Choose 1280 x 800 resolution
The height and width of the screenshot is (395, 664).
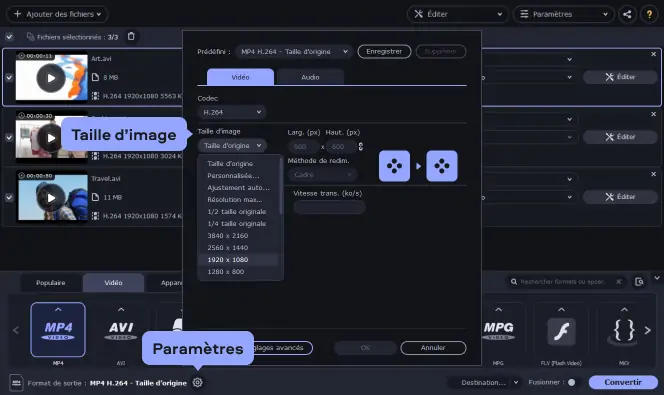pyautogui.click(x=238, y=271)
